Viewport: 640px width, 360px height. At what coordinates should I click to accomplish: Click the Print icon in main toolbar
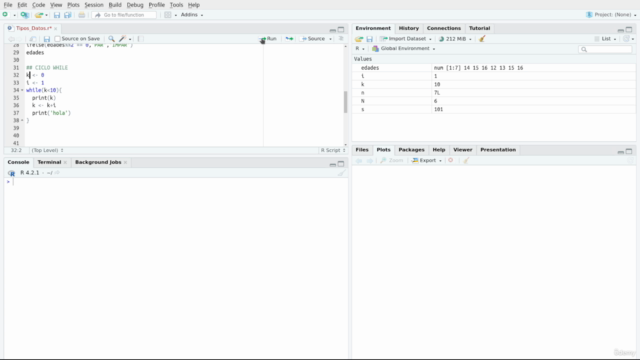coord(82,15)
